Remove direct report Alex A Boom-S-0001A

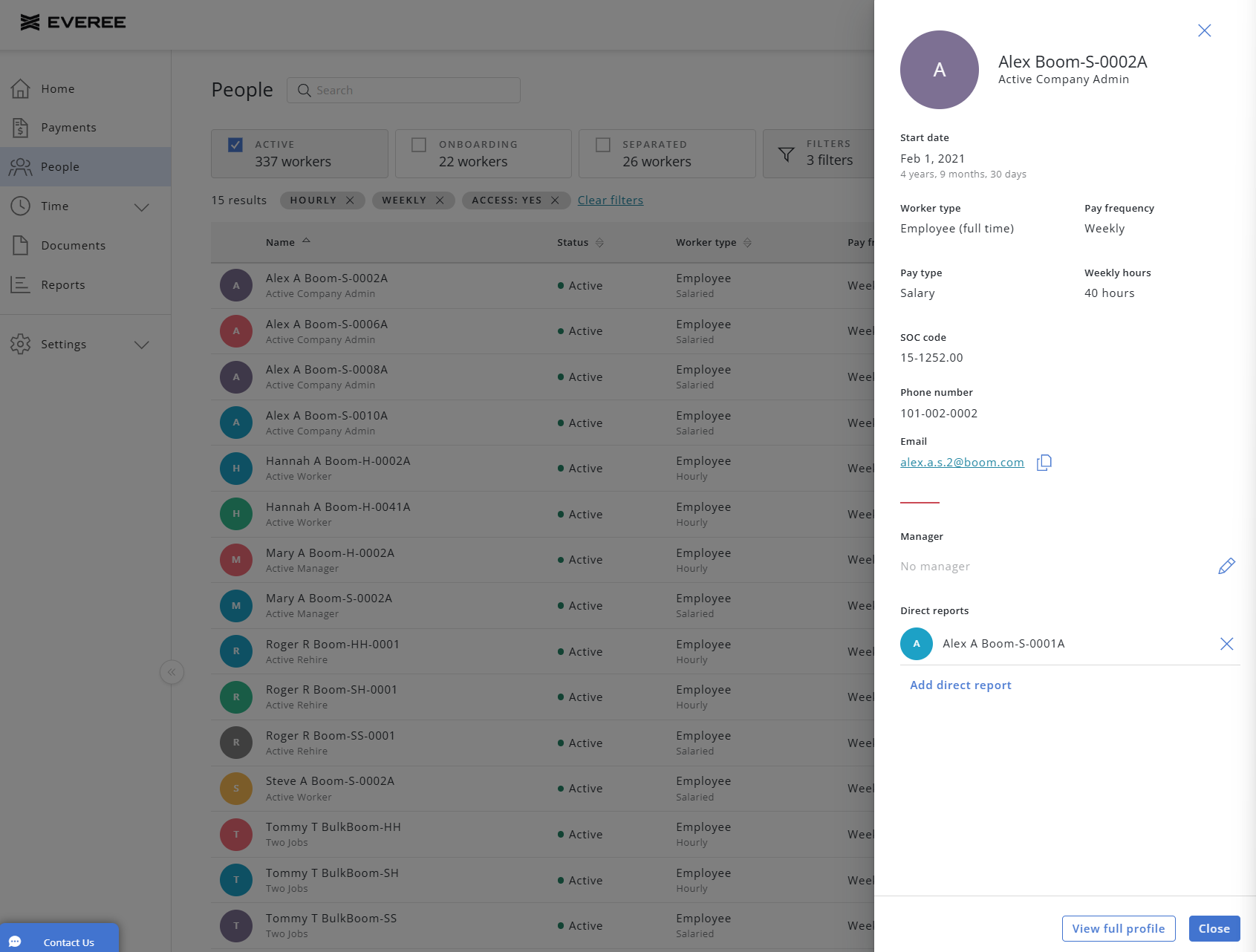[x=1226, y=644]
